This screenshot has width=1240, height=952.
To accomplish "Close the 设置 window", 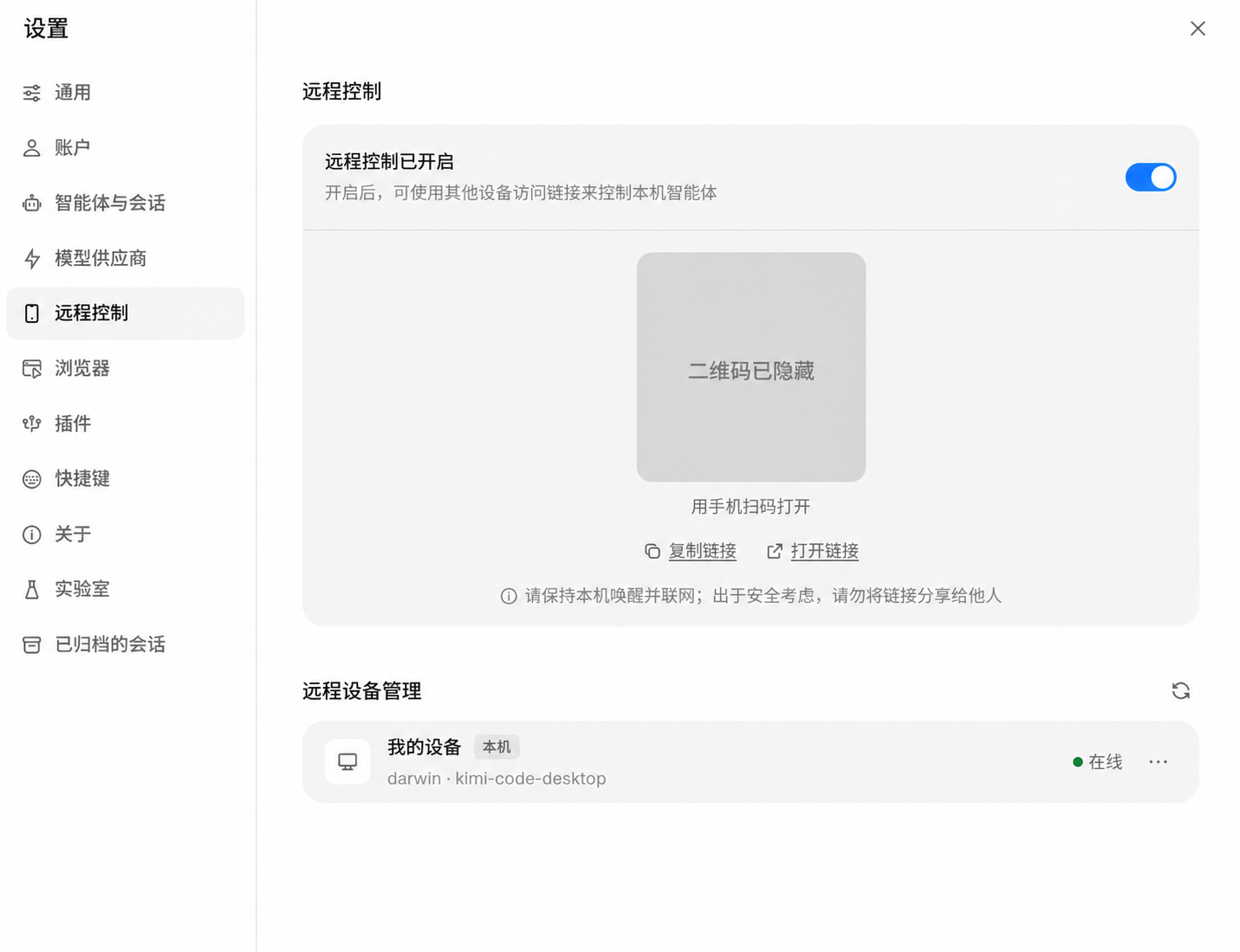I will [x=1198, y=29].
